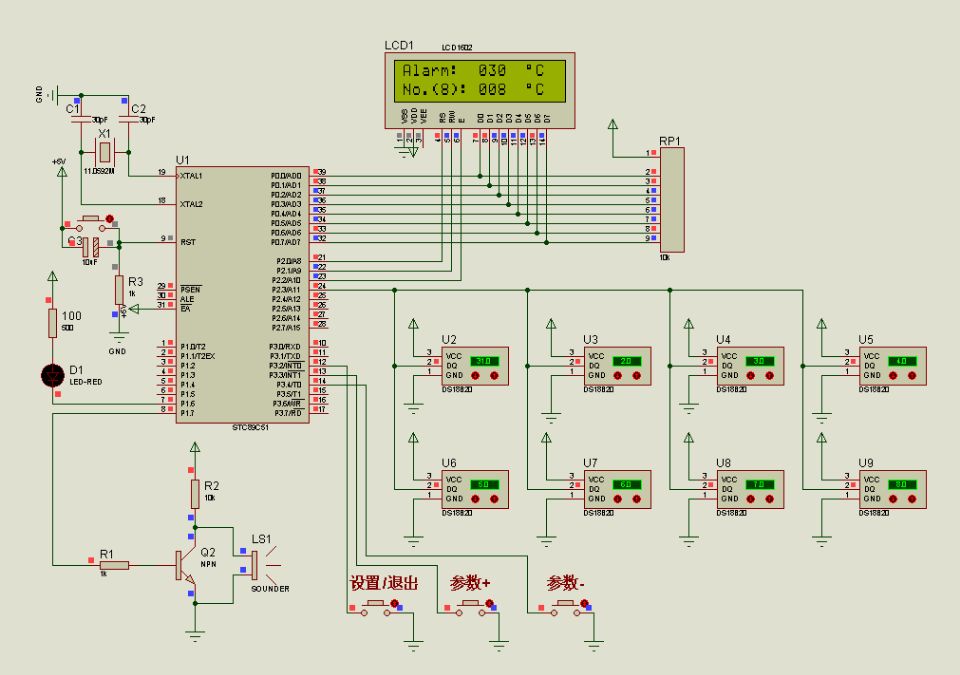
Task: Decrease temperature on DS18B20 sensor U2
Action: [x=475, y=375]
